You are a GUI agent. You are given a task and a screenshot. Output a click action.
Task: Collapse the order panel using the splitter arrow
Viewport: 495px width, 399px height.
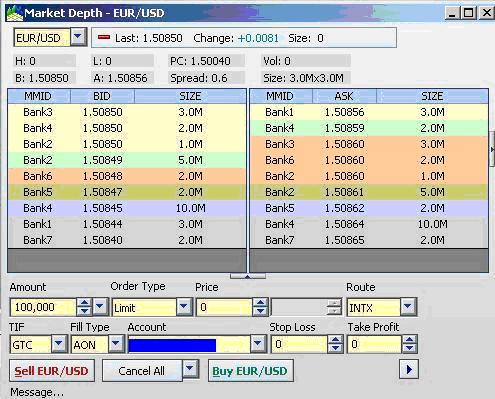(248, 276)
